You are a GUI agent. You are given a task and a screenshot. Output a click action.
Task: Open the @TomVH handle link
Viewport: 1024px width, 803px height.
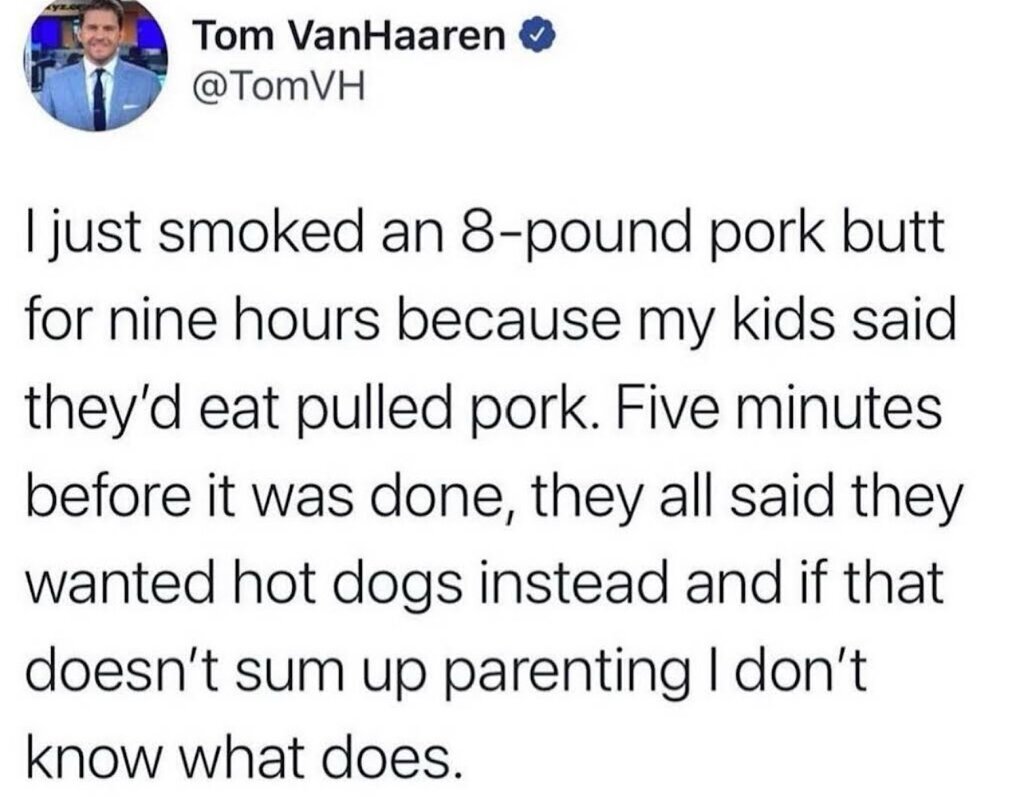pos(278,87)
